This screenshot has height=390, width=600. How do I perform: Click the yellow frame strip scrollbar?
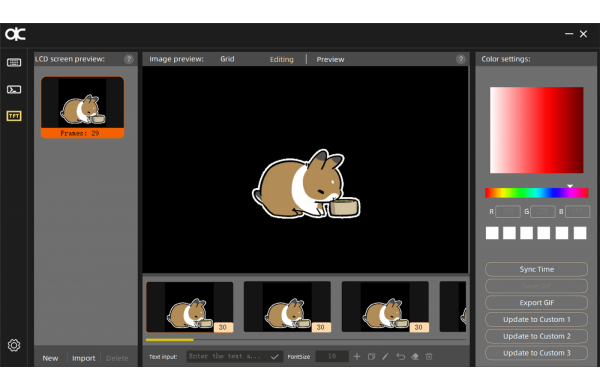click(x=170, y=339)
